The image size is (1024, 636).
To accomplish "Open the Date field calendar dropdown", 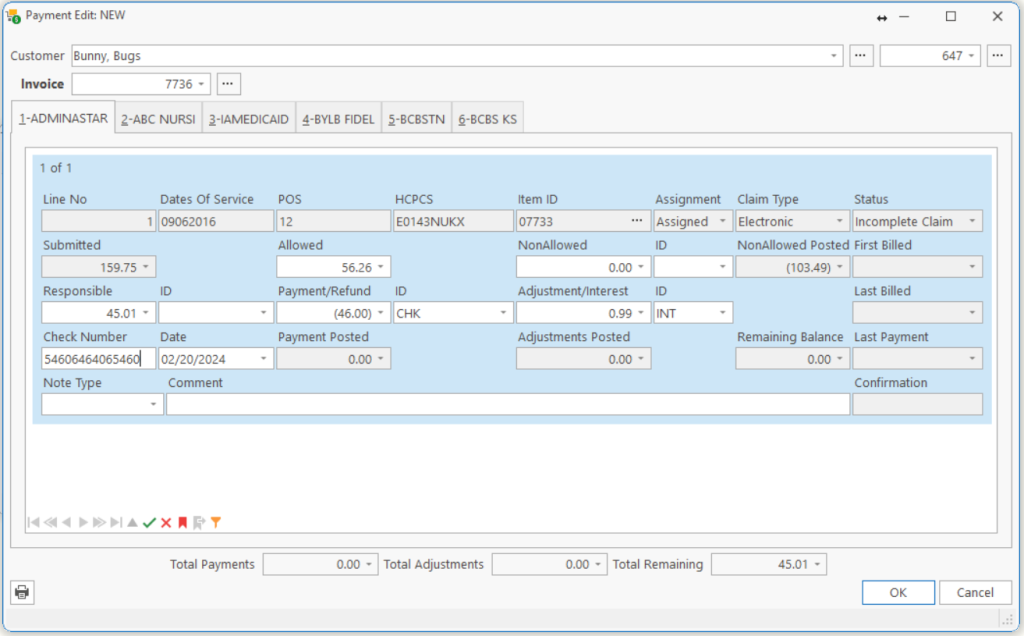I will (x=263, y=359).
